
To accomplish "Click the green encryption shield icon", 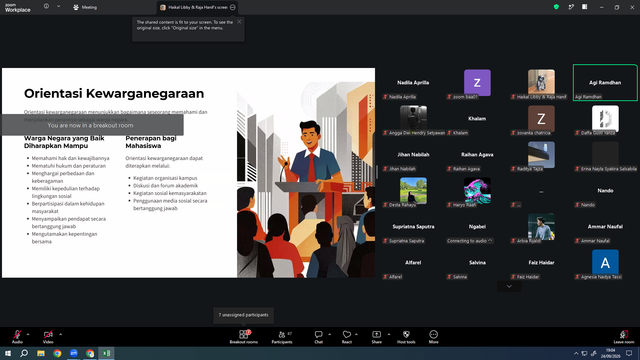I will coord(556,7).
